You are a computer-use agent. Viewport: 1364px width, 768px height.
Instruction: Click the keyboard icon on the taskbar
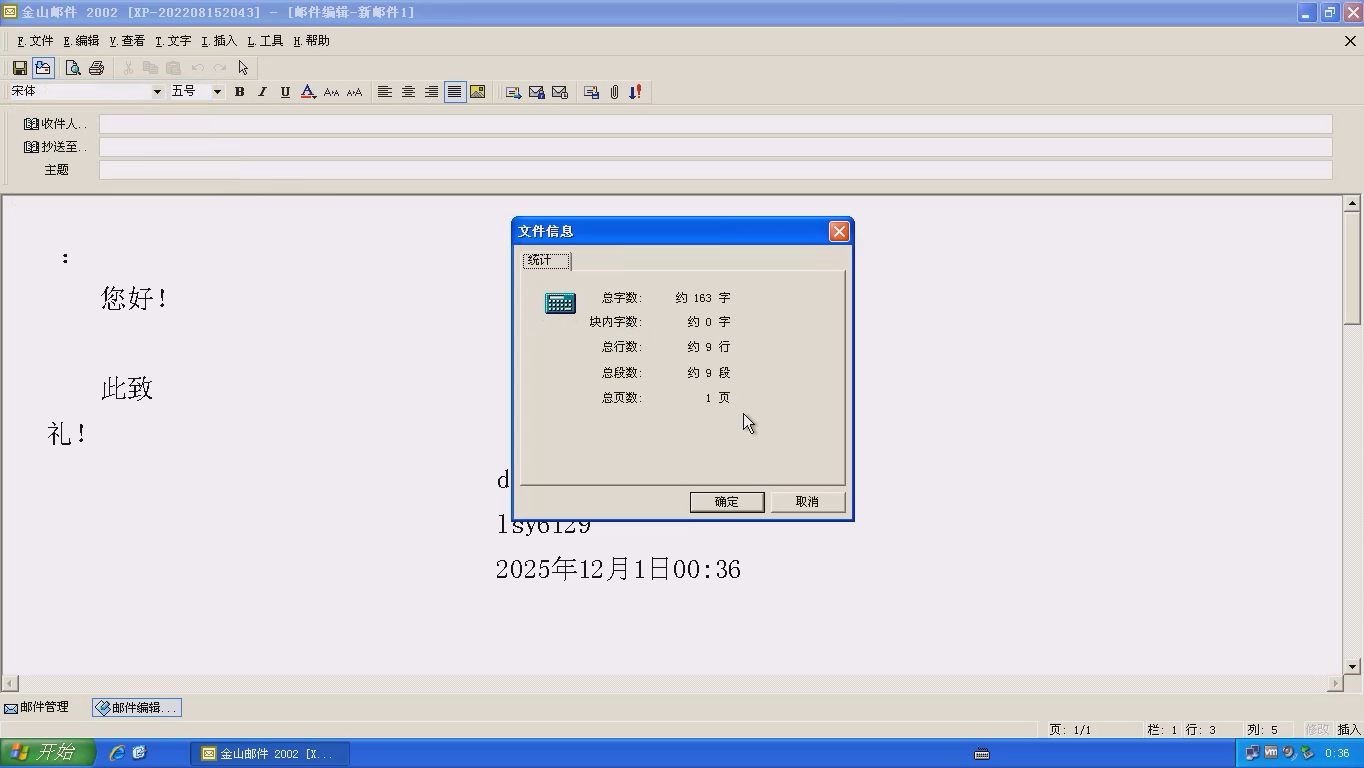982,754
